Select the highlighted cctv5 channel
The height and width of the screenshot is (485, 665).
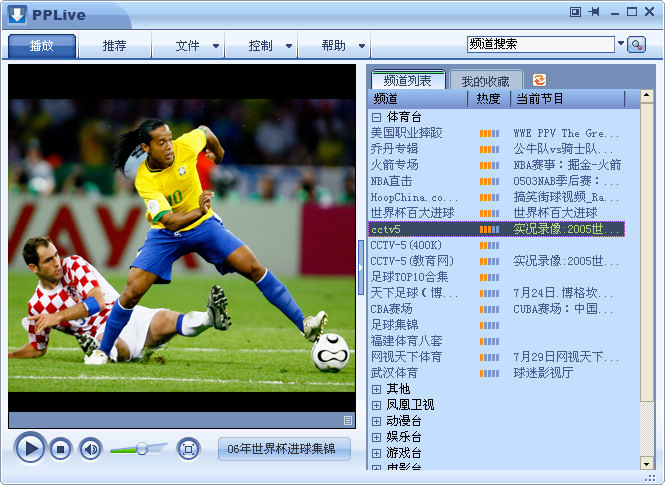496,229
